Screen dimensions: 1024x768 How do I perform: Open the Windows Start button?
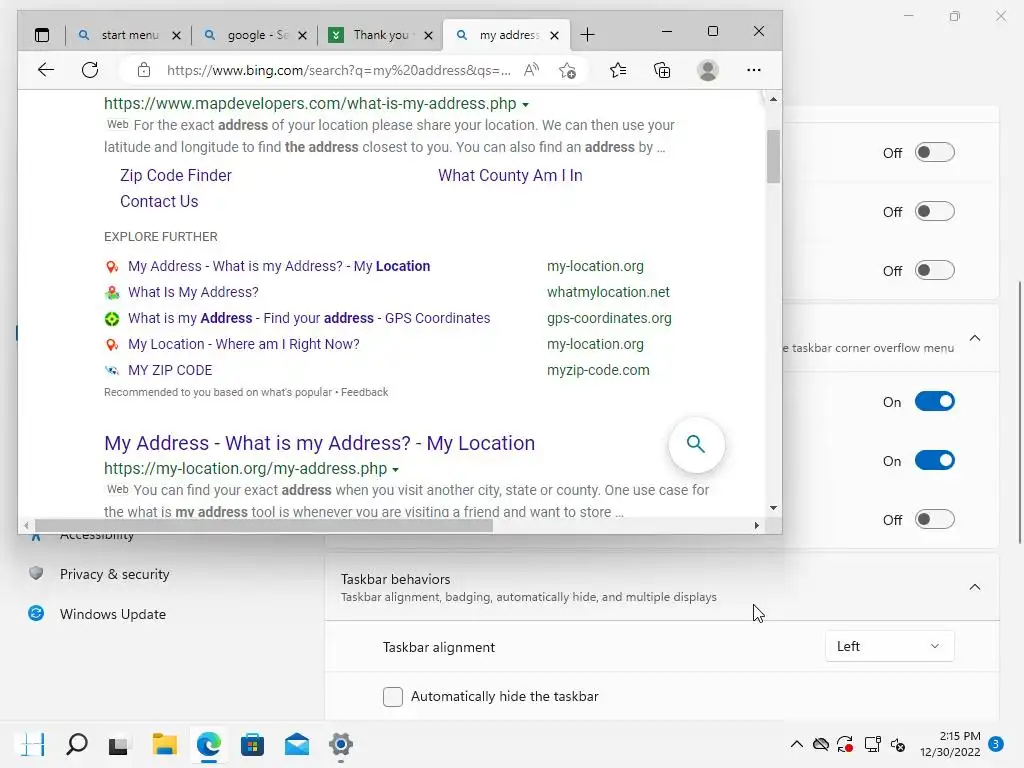pyautogui.click(x=33, y=744)
